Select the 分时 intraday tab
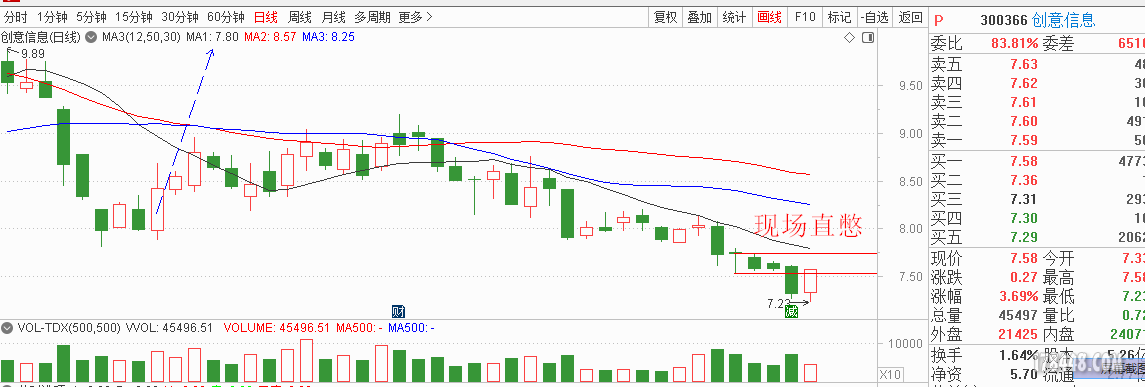 (x=16, y=17)
